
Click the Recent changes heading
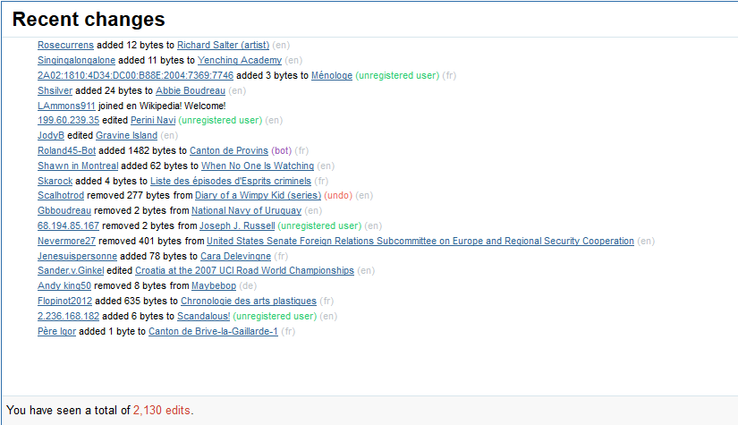pyautogui.click(x=88, y=19)
